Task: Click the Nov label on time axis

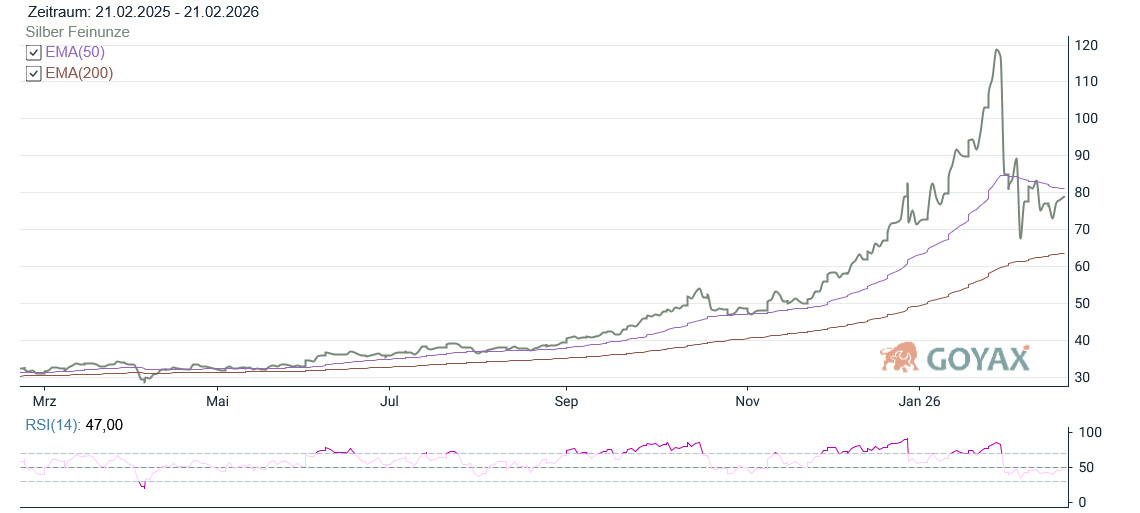Action: (747, 401)
